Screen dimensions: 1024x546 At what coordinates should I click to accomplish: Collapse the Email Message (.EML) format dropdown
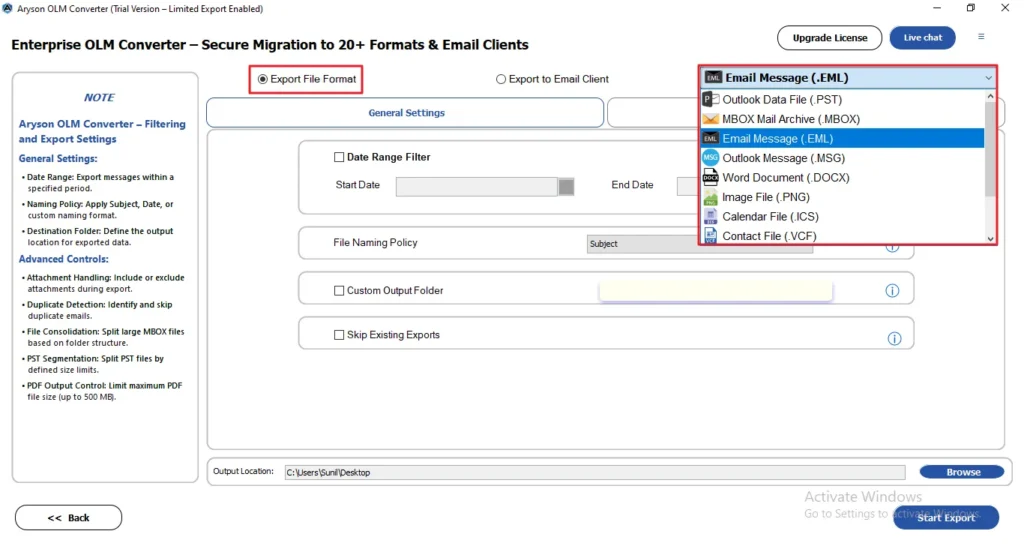[x=988, y=78]
